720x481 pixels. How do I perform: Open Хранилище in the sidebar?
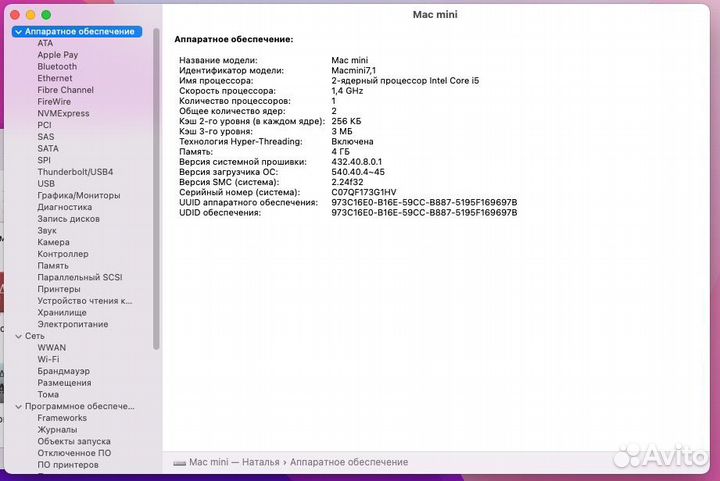(x=62, y=312)
